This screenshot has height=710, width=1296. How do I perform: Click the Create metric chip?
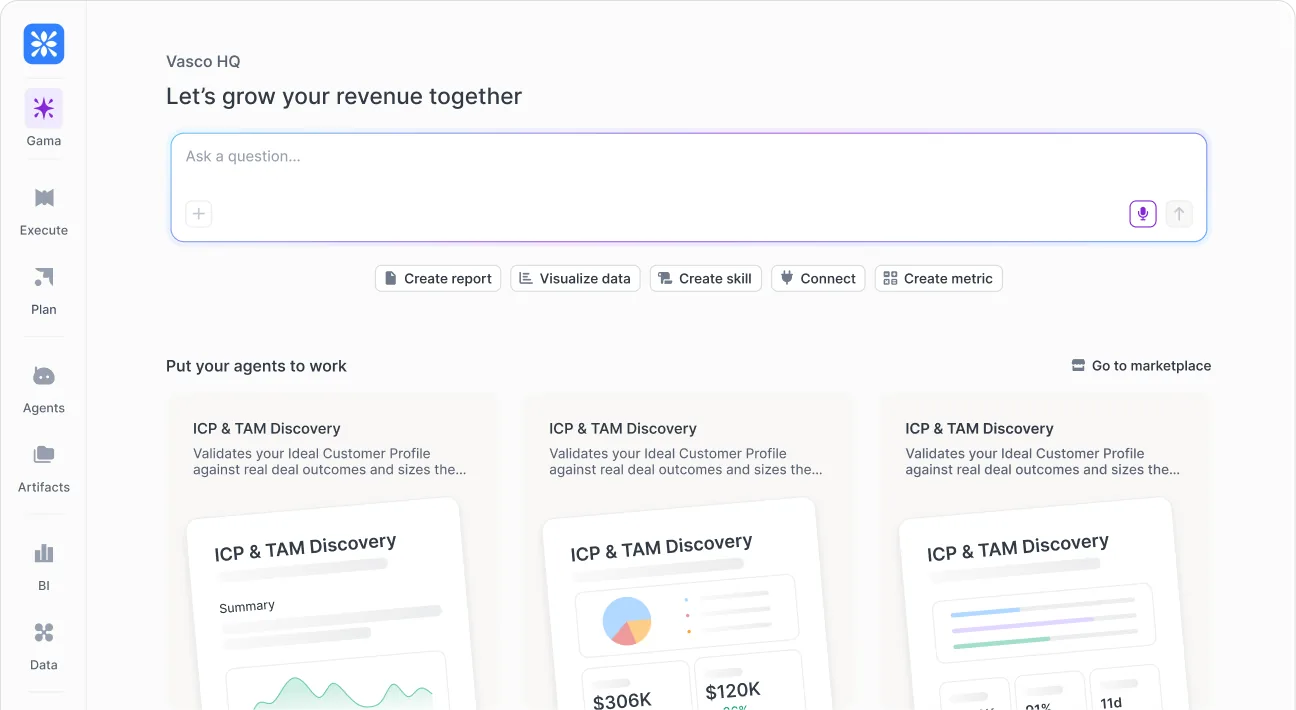(938, 278)
